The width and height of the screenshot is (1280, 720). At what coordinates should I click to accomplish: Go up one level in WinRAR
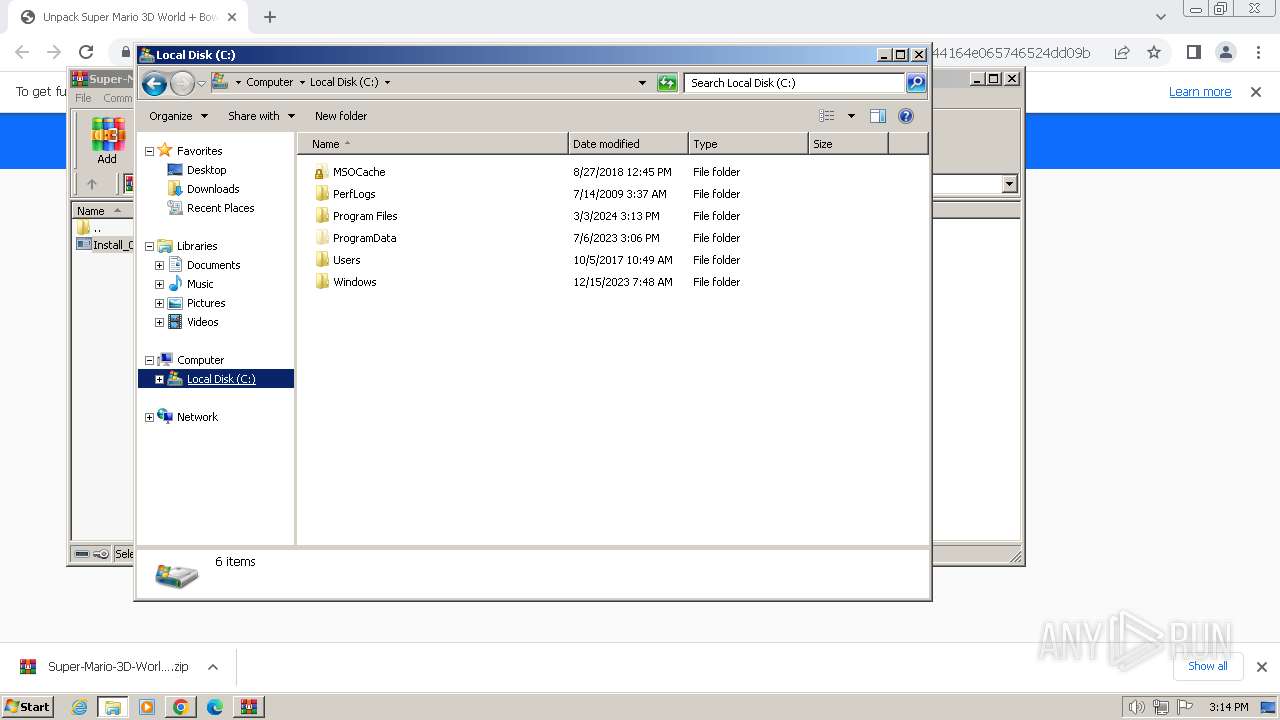coord(92,184)
